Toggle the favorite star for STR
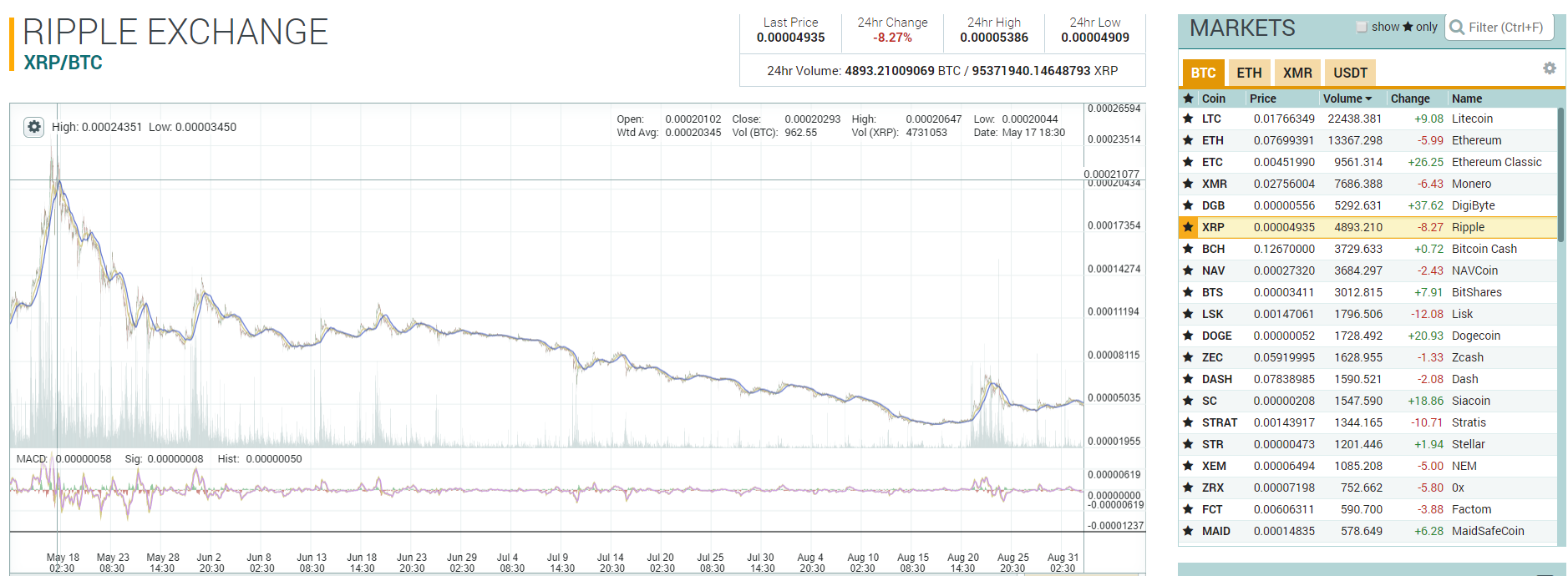 (1188, 444)
